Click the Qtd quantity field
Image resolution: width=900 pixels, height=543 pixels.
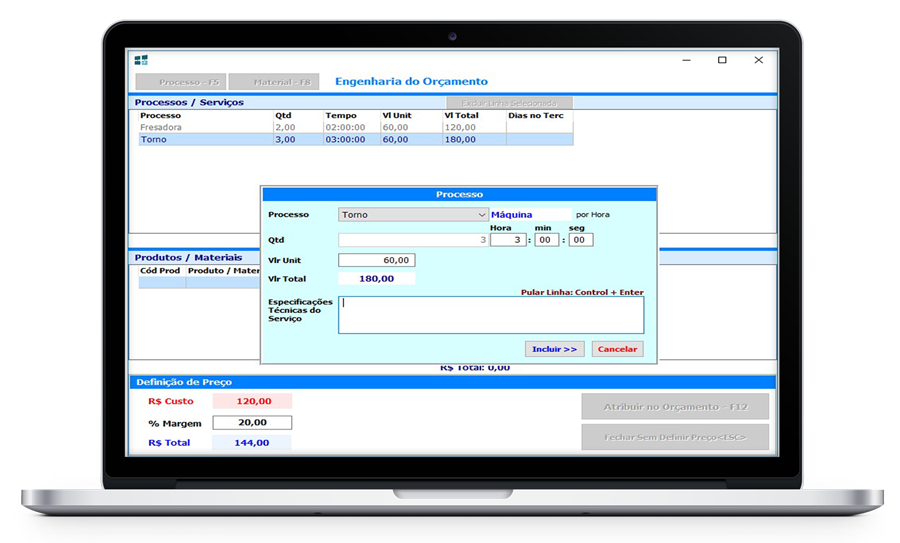[x=412, y=240]
